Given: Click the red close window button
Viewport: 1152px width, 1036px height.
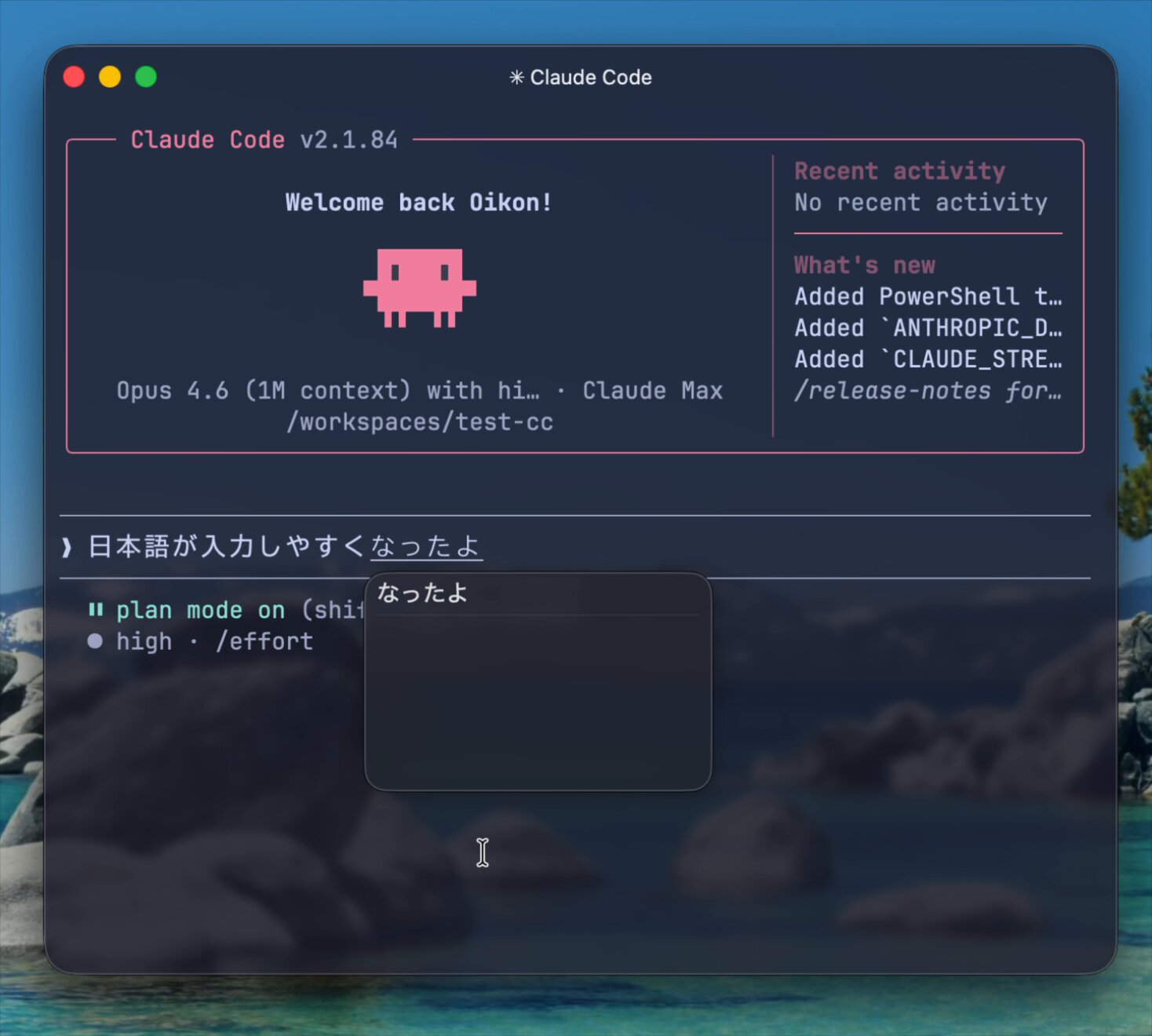Looking at the screenshot, I should (x=74, y=77).
